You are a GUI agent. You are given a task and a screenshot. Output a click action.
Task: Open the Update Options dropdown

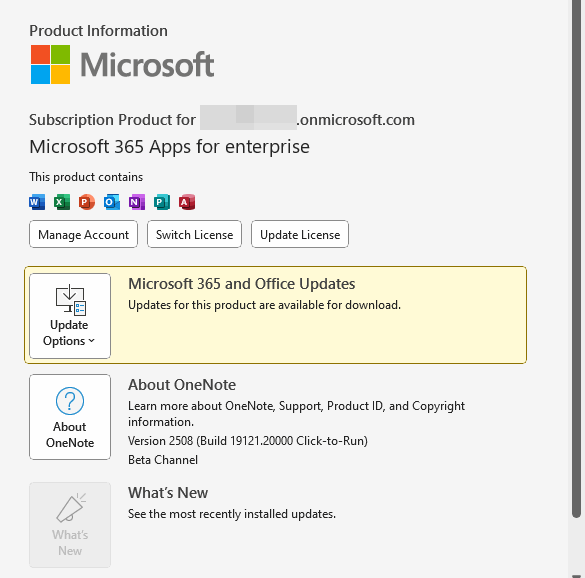(70, 316)
